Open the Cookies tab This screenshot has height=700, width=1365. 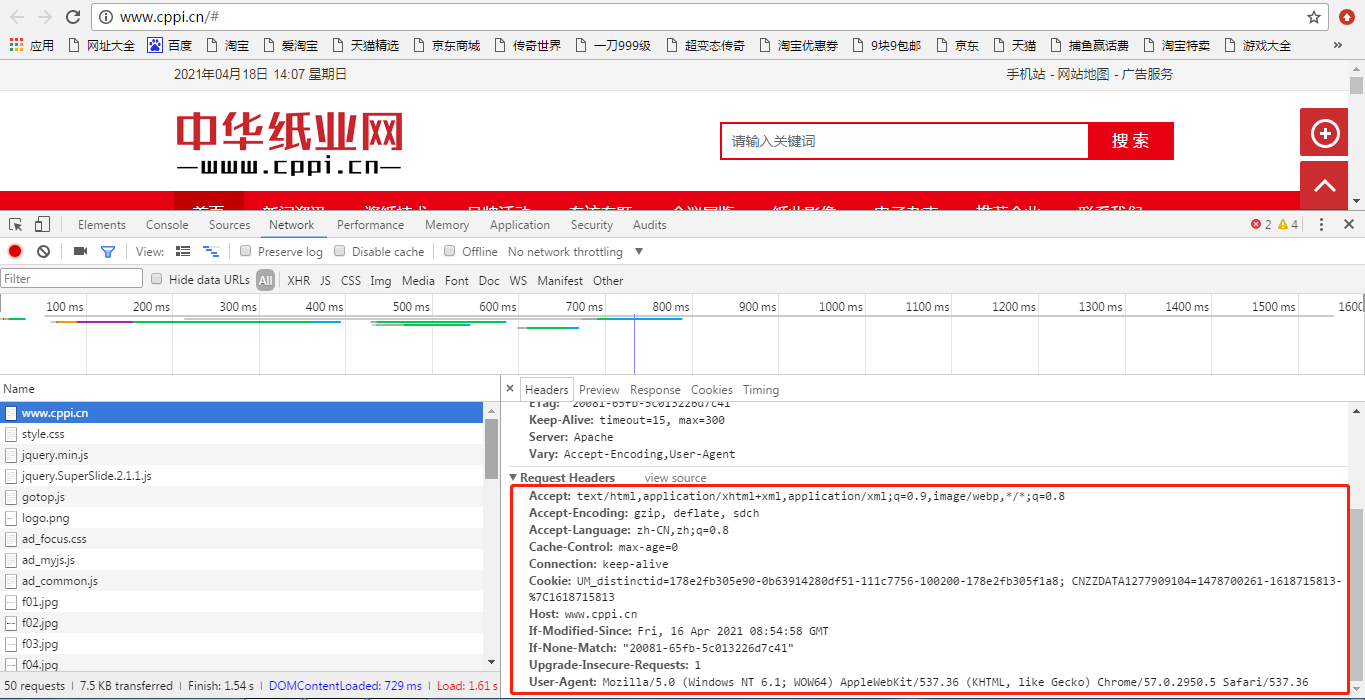coord(712,390)
